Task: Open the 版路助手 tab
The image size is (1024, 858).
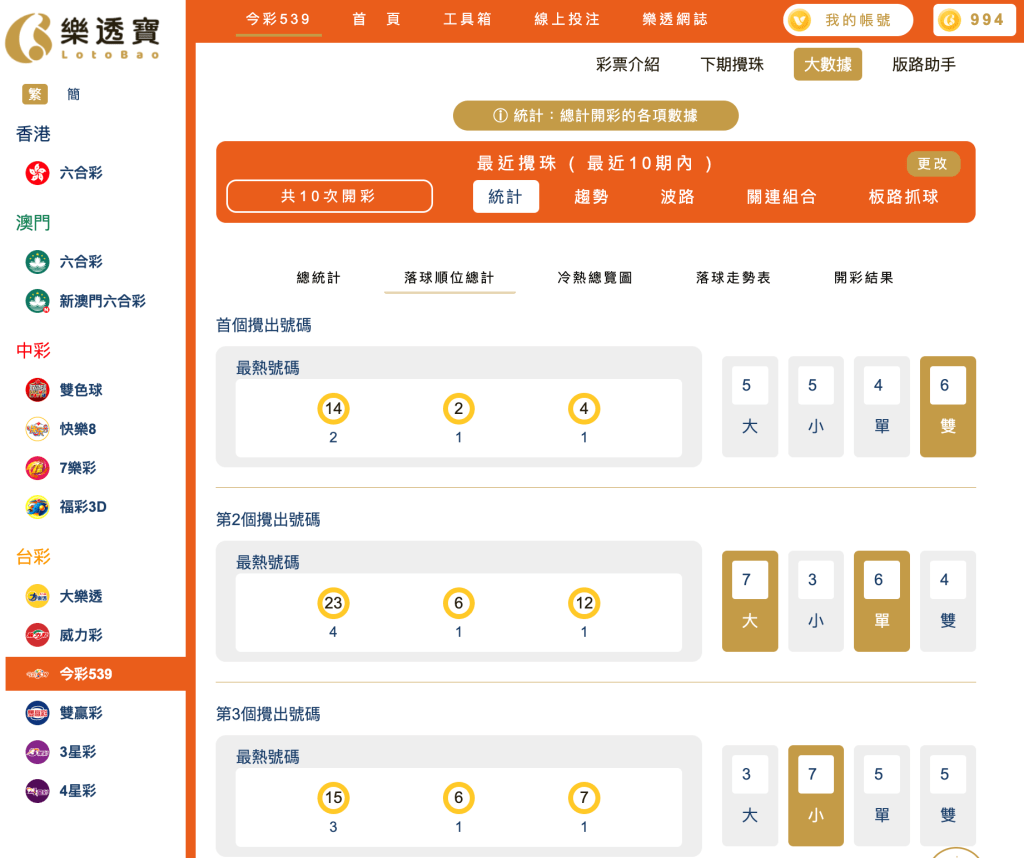Action: point(921,64)
